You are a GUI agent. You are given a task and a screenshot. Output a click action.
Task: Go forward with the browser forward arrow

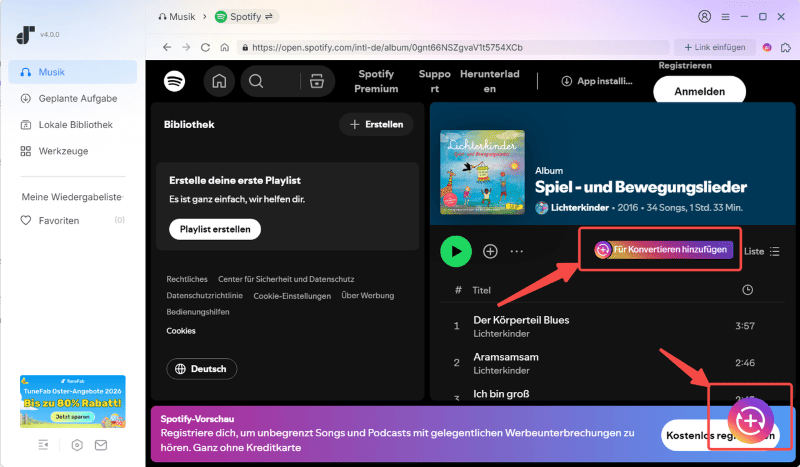(x=186, y=47)
